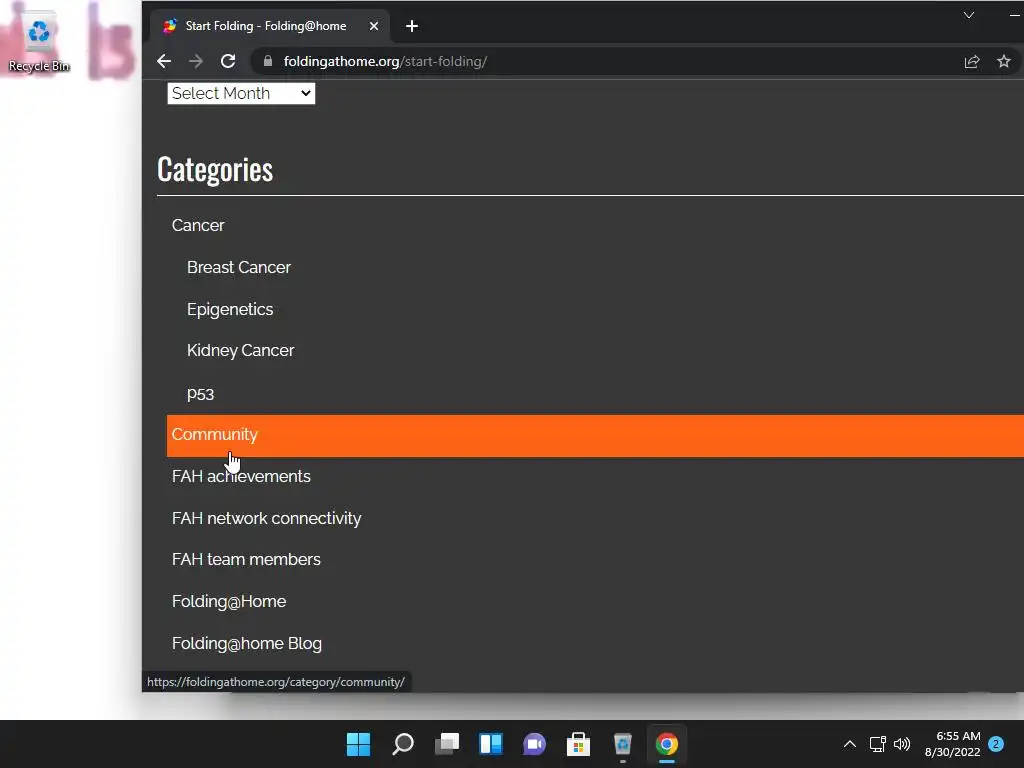Viewport: 1024px width, 768px height.
Task: Open the Windows Start menu
Action: (358, 744)
